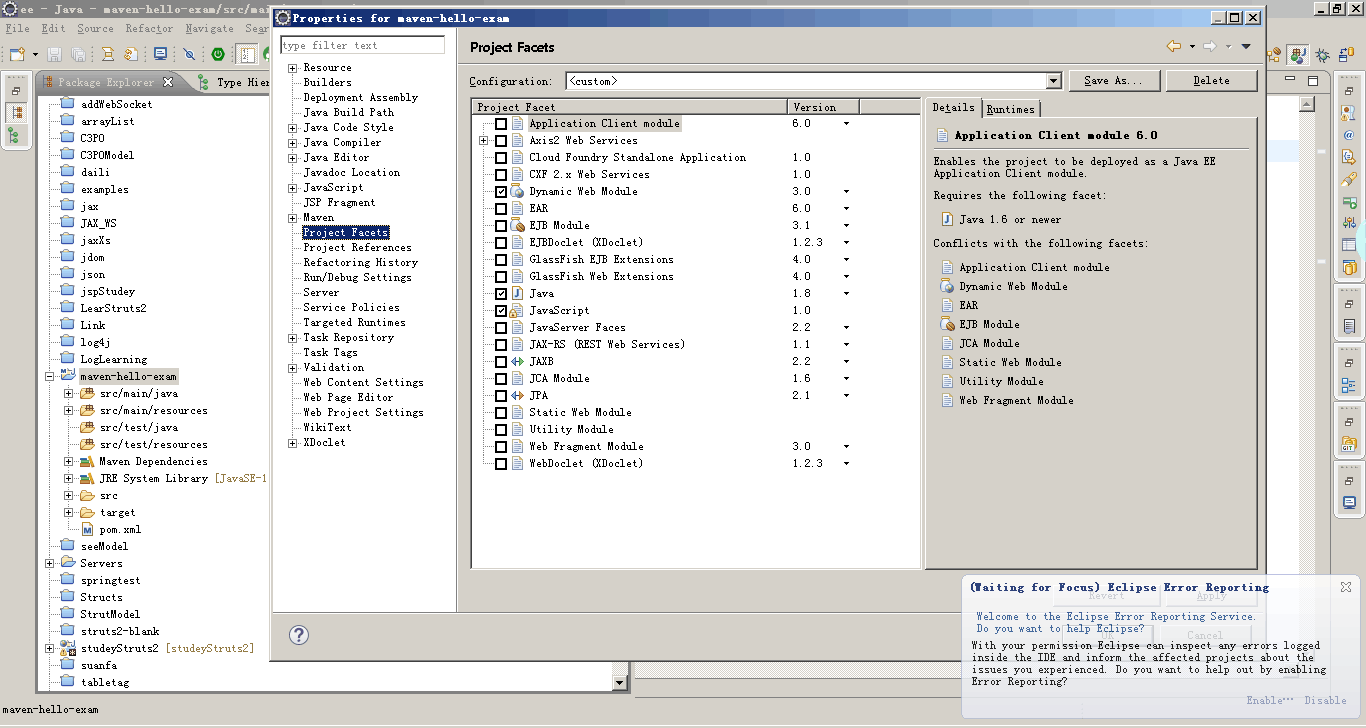The width and height of the screenshot is (1366, 728).
Task: Switch to the Details tab
Action: tap(953, 108)
